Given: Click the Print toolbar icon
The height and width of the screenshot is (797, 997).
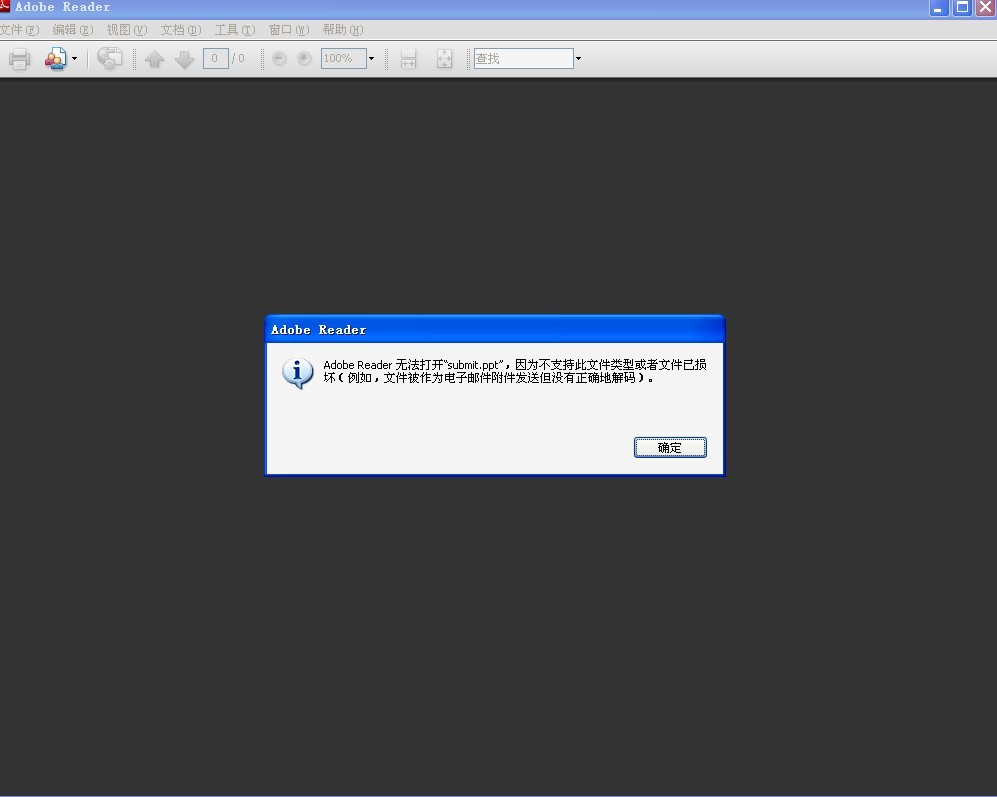Looking at the screenshot, I should 19,59.
